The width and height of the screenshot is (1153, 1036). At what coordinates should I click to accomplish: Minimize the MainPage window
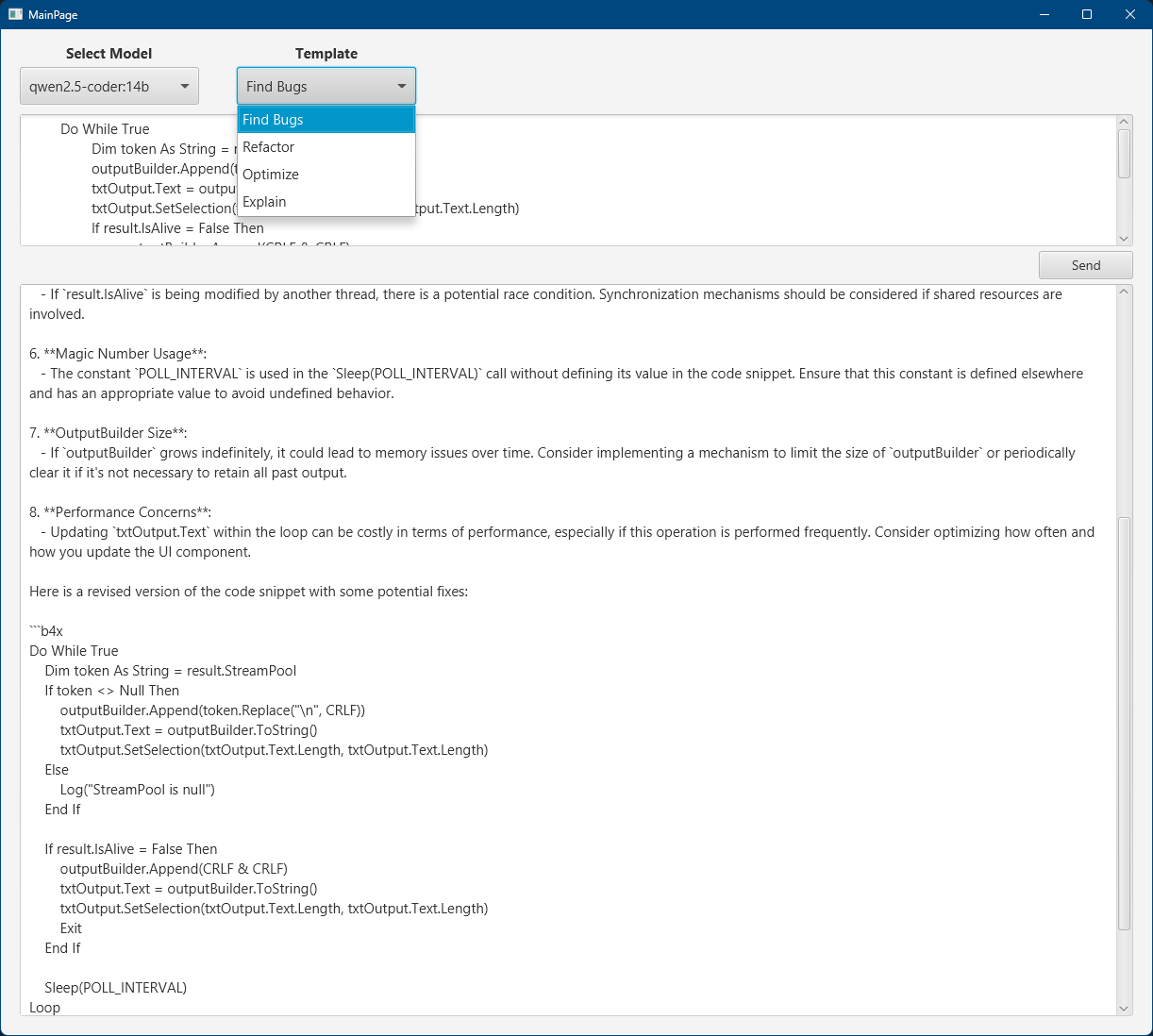[1044, 14]
